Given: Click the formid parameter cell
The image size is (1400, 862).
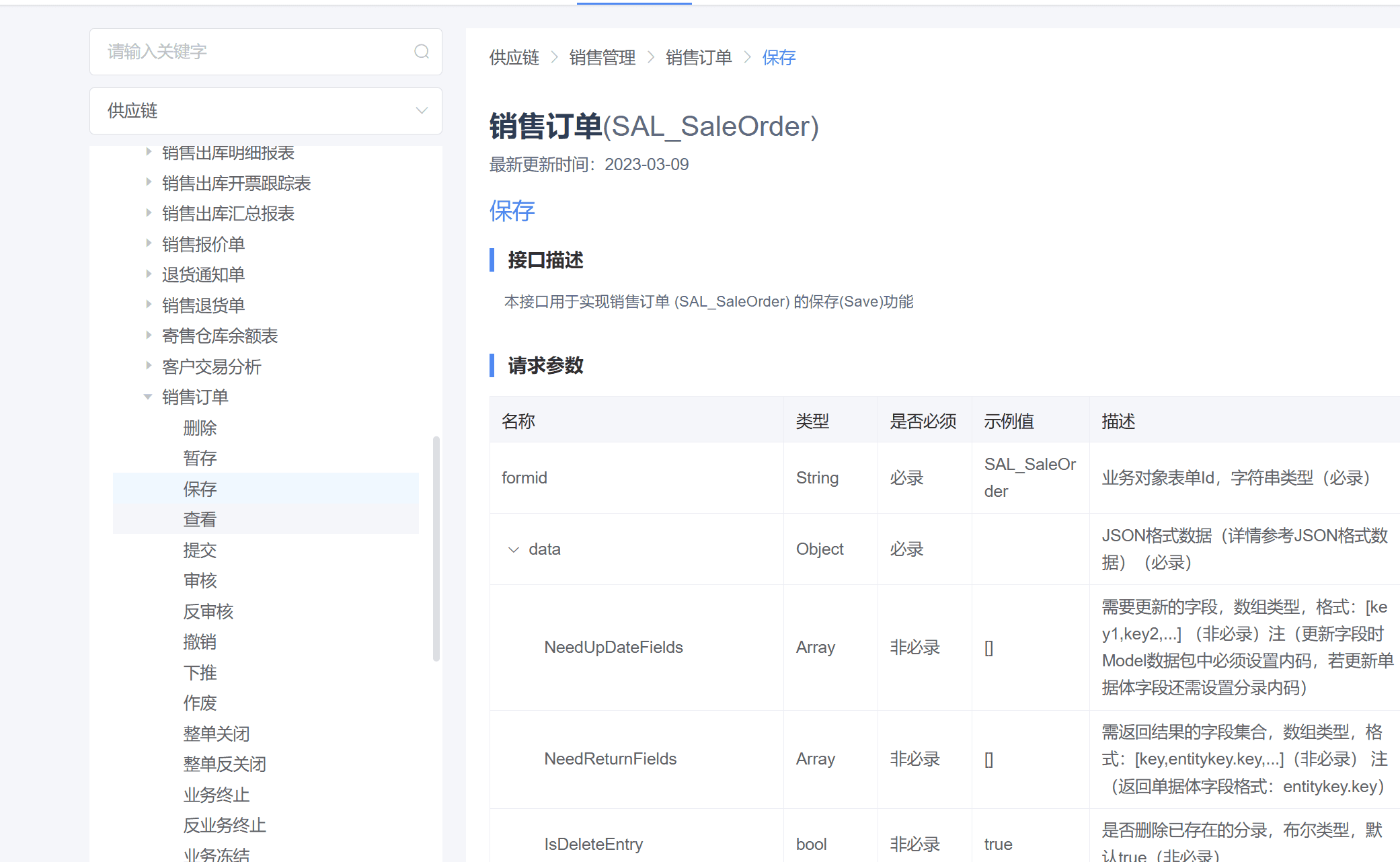Looking at the screenshot, I should coord(636,478).
